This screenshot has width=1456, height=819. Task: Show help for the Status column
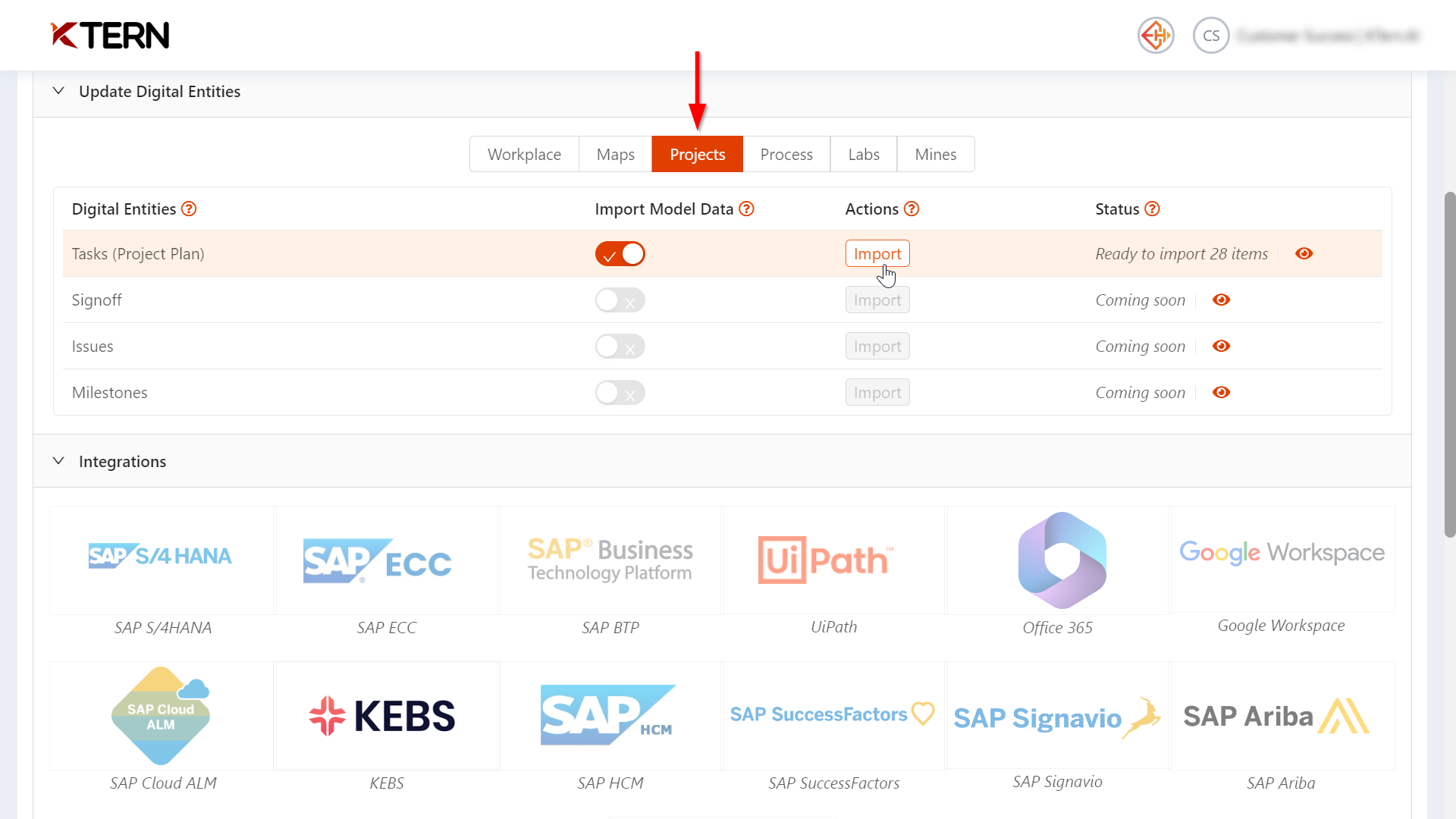[x=1152, y=209]
